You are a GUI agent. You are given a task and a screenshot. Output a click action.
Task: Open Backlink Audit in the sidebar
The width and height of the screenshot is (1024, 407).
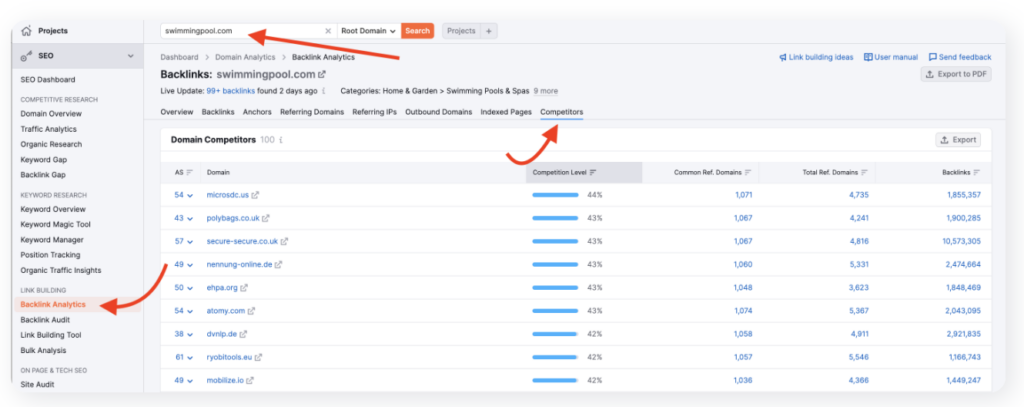[x=45, y=320]
